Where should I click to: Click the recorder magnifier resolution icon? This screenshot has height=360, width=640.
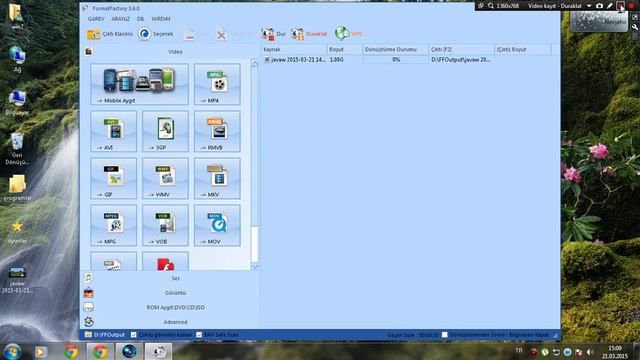click(x=491, y=6)
